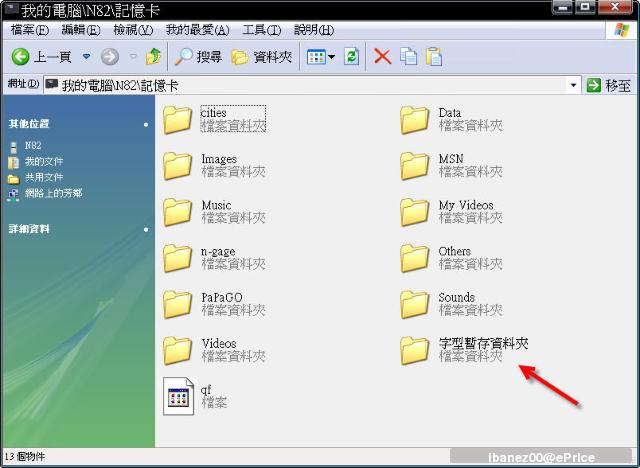Open the n-gage folder
This screenshot has height=468, width=640.
pyautogui.click(x=178, y=258)
